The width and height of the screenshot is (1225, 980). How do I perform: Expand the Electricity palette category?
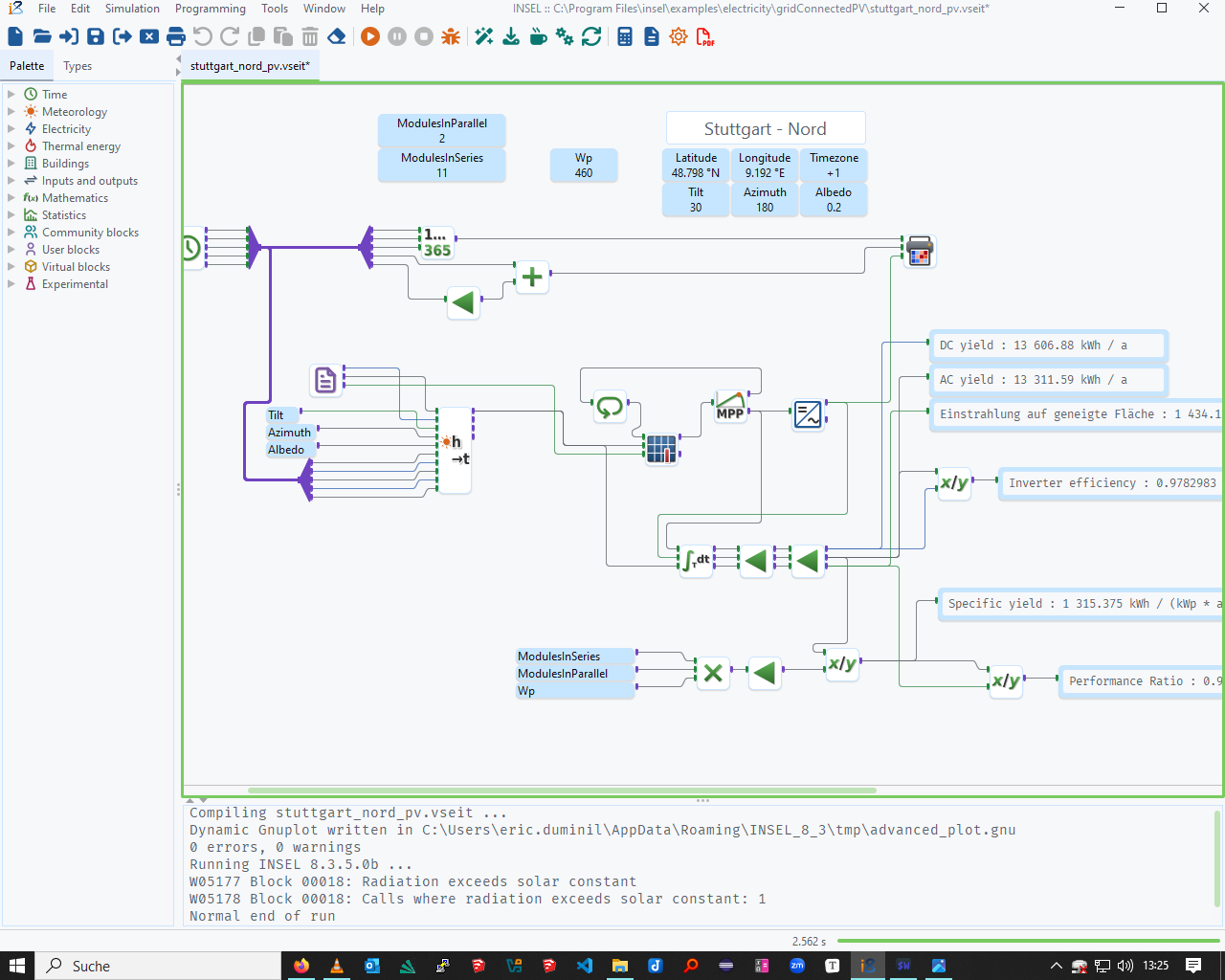click(x=11, y=129)
